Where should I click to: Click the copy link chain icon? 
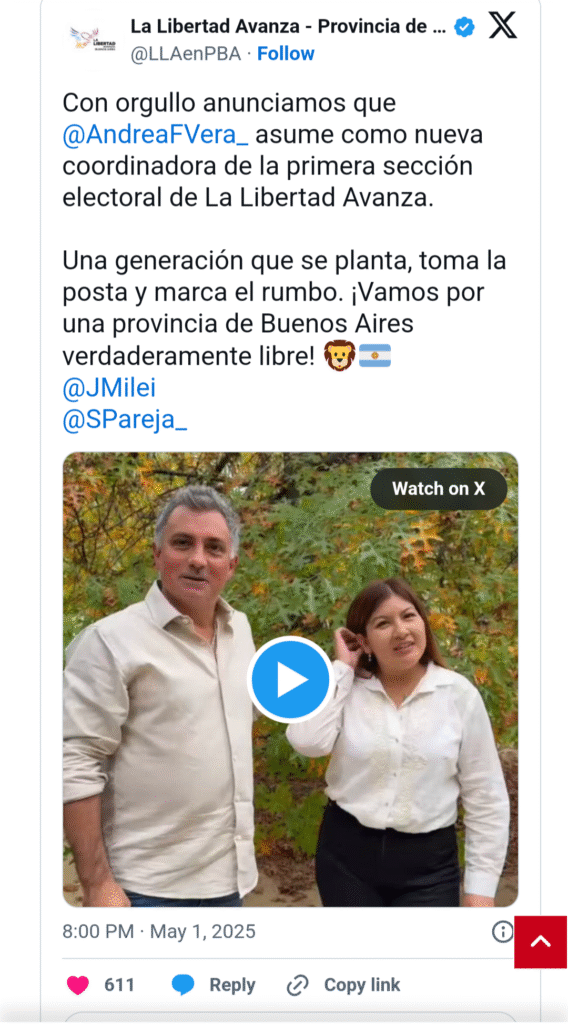point(298,985)
